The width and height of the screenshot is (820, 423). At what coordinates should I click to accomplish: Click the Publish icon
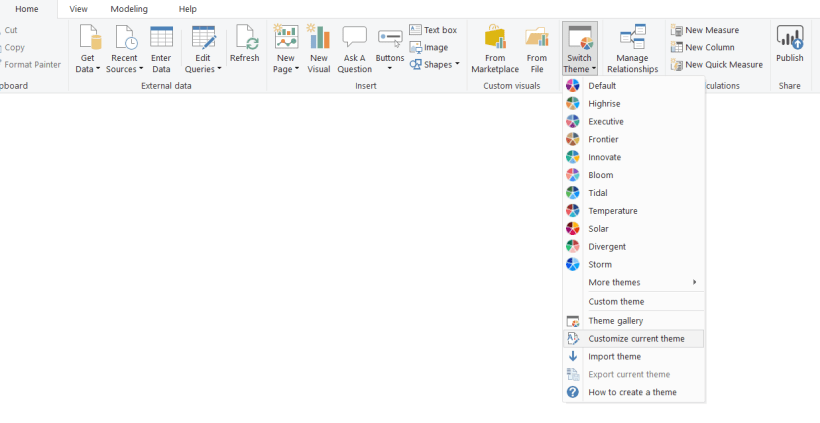(790, 38)
